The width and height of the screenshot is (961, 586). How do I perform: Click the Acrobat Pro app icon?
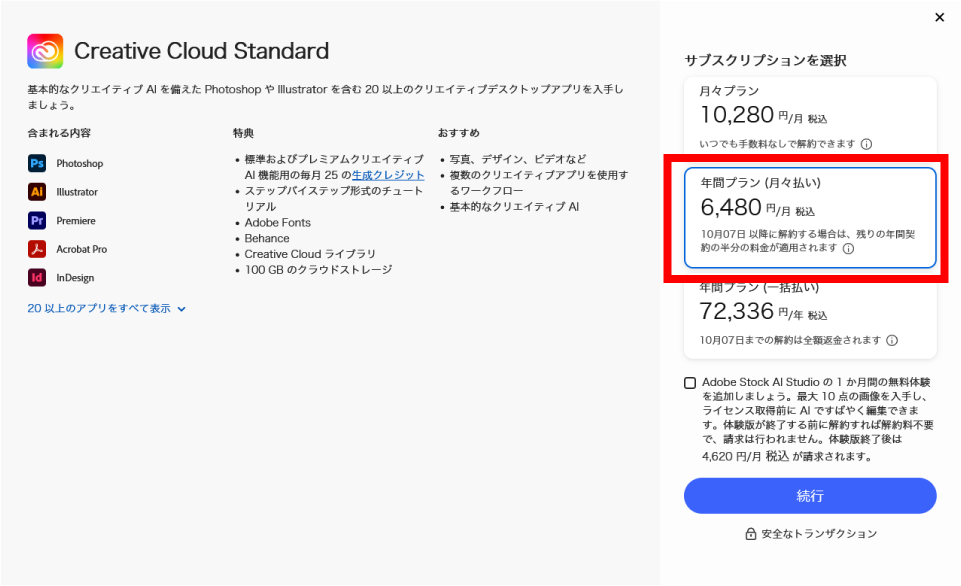click(37, 249)
